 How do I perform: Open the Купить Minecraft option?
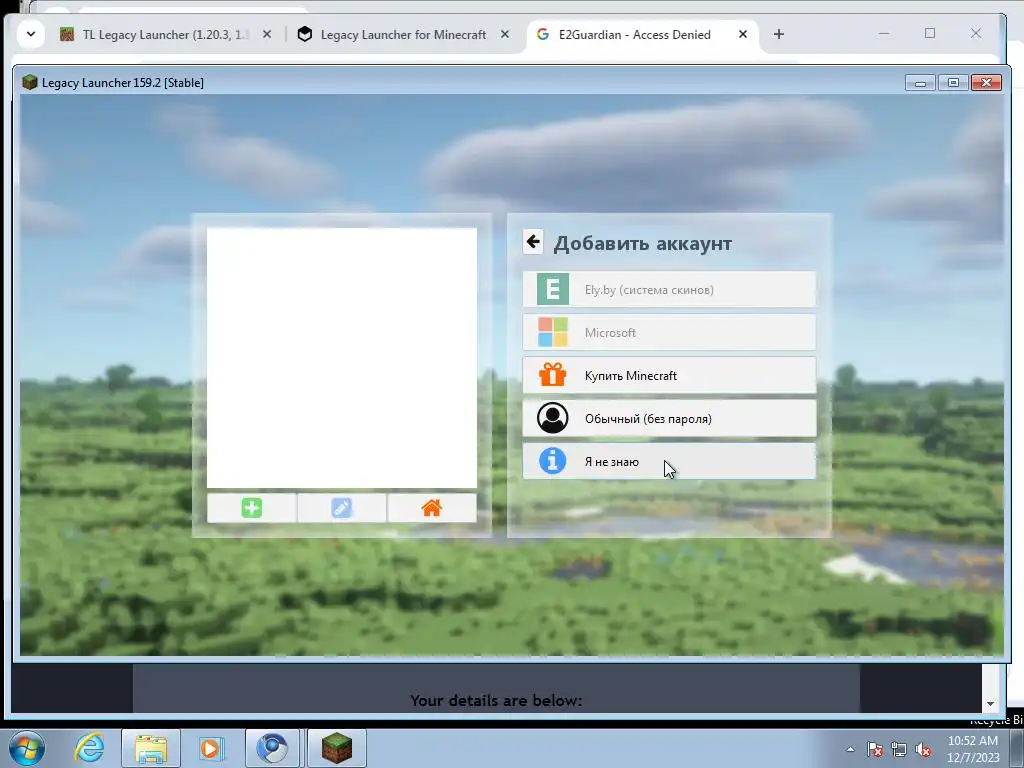(669, 376)
